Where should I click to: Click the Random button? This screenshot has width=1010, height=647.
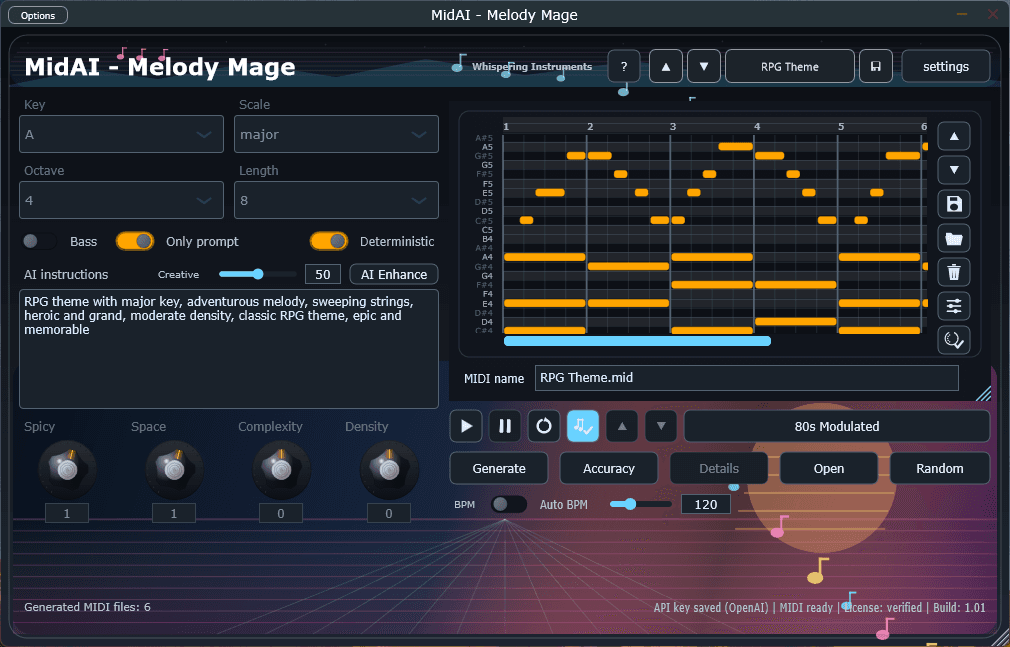(x=940, y=468)
